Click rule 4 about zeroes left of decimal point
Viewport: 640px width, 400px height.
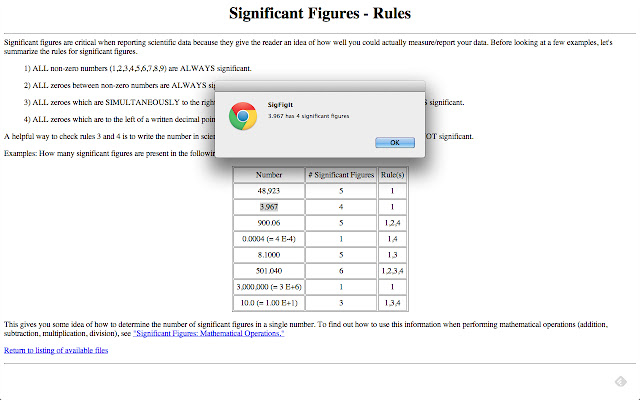(119, 120)
